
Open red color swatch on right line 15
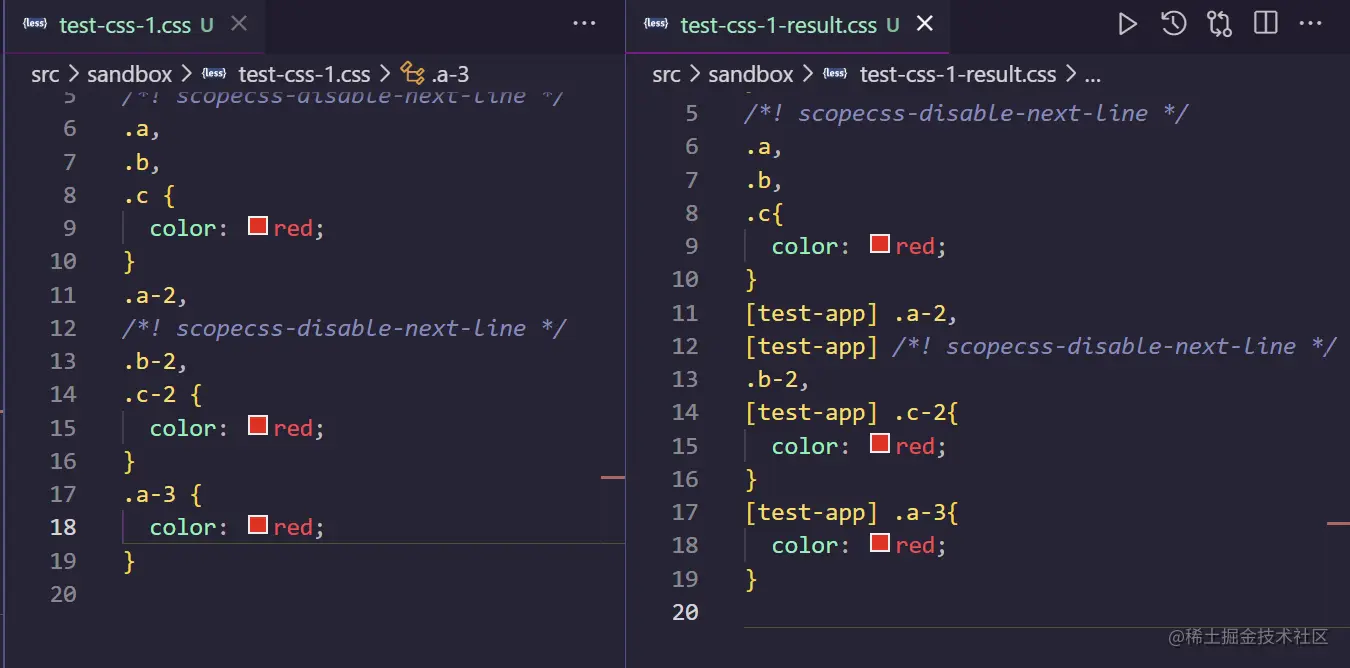coord(880,443)
